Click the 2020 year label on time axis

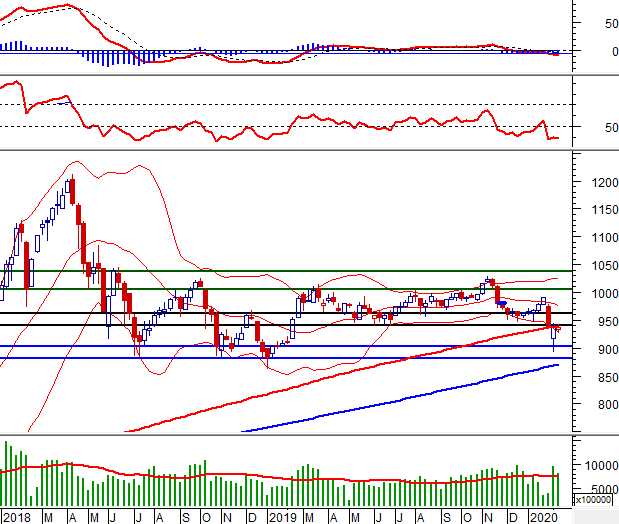coord(544,517)
